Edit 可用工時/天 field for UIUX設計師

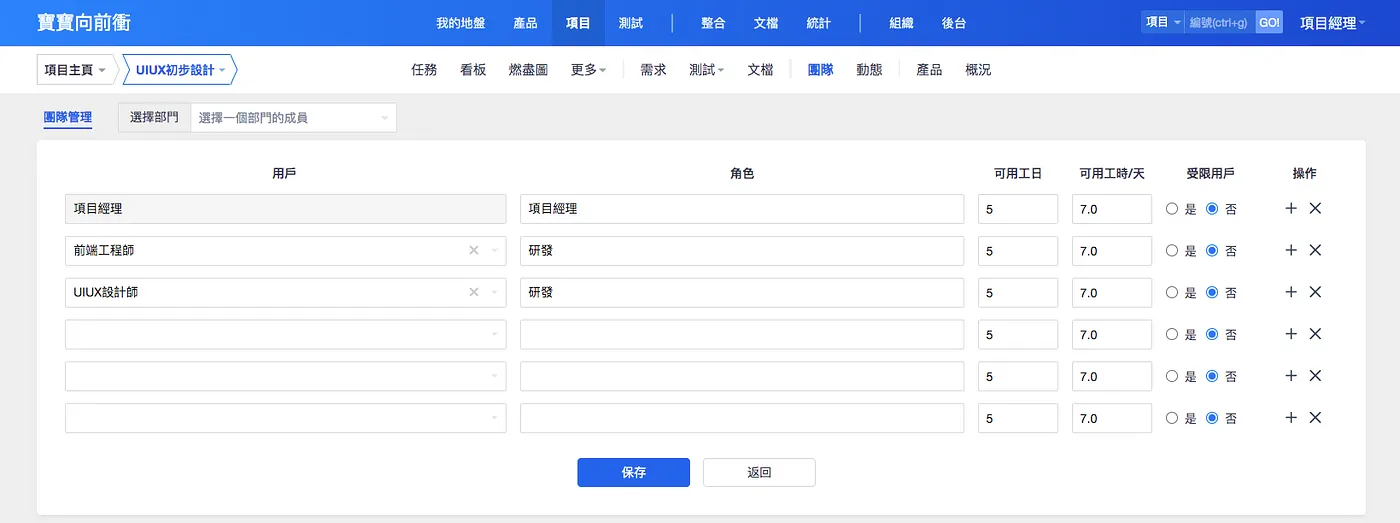point(1112,293)
